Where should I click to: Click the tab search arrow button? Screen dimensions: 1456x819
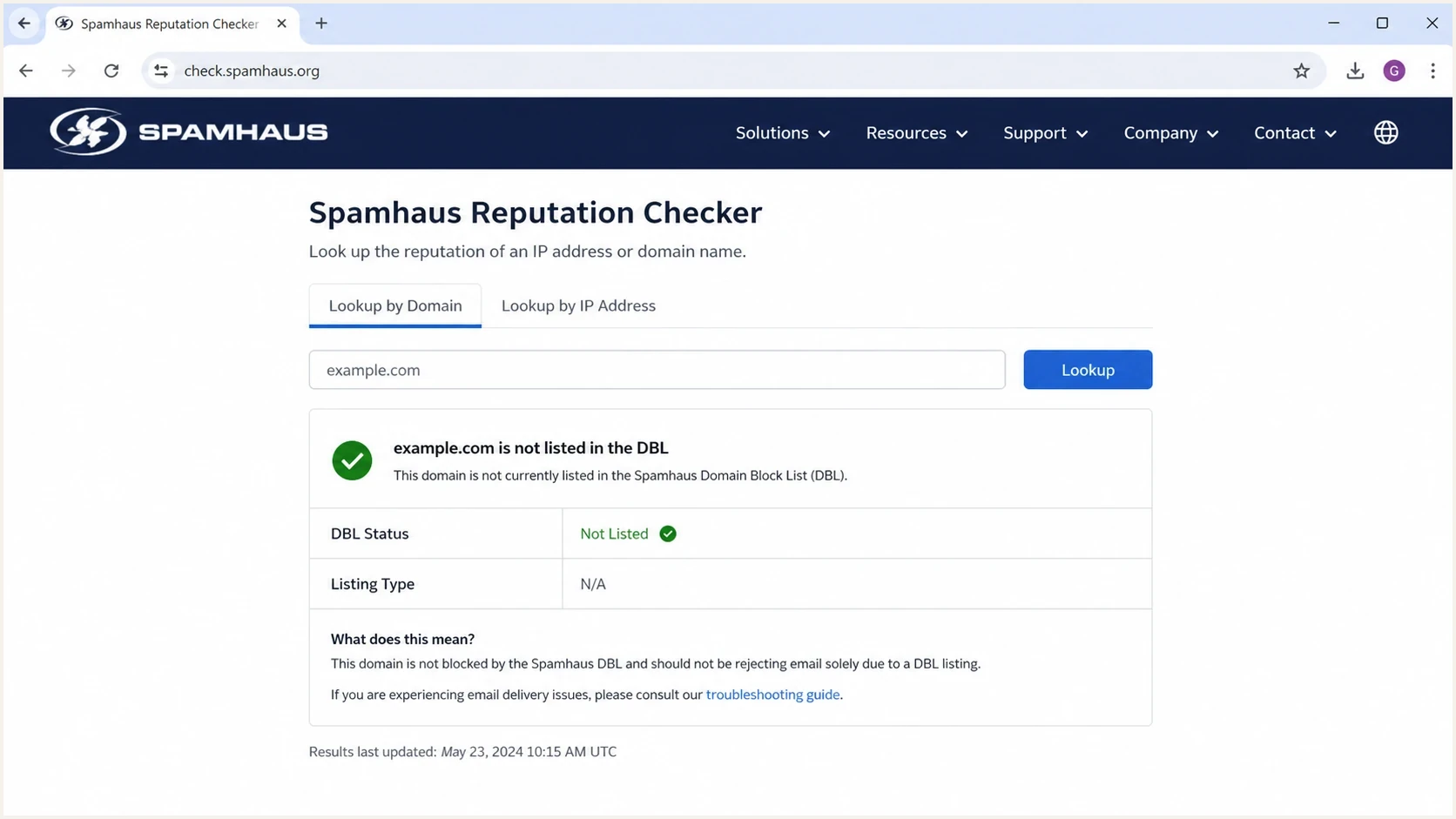(24, 23)
